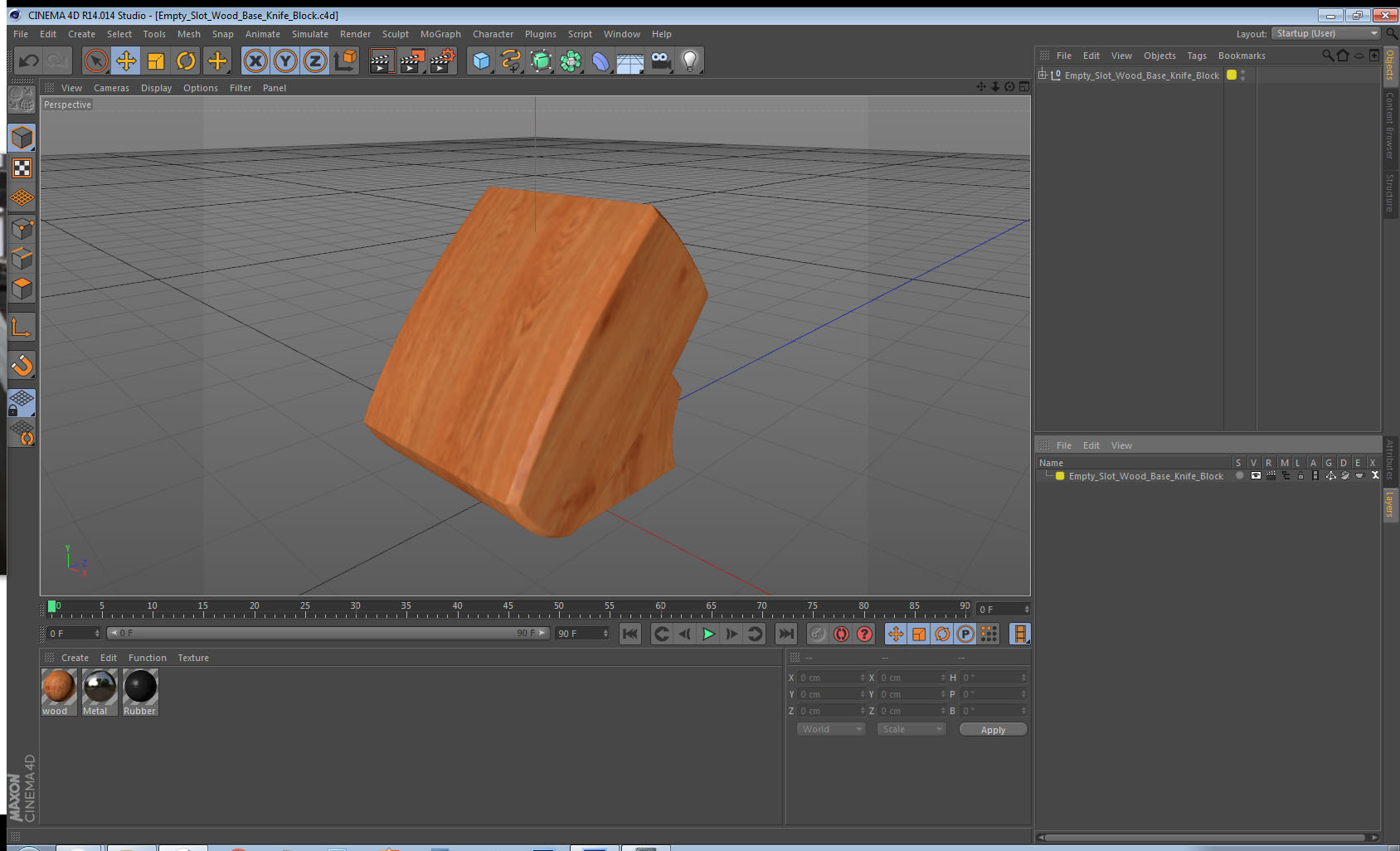Add a Camera object
The image size is (1400, 851).
[x=660, y=61]
